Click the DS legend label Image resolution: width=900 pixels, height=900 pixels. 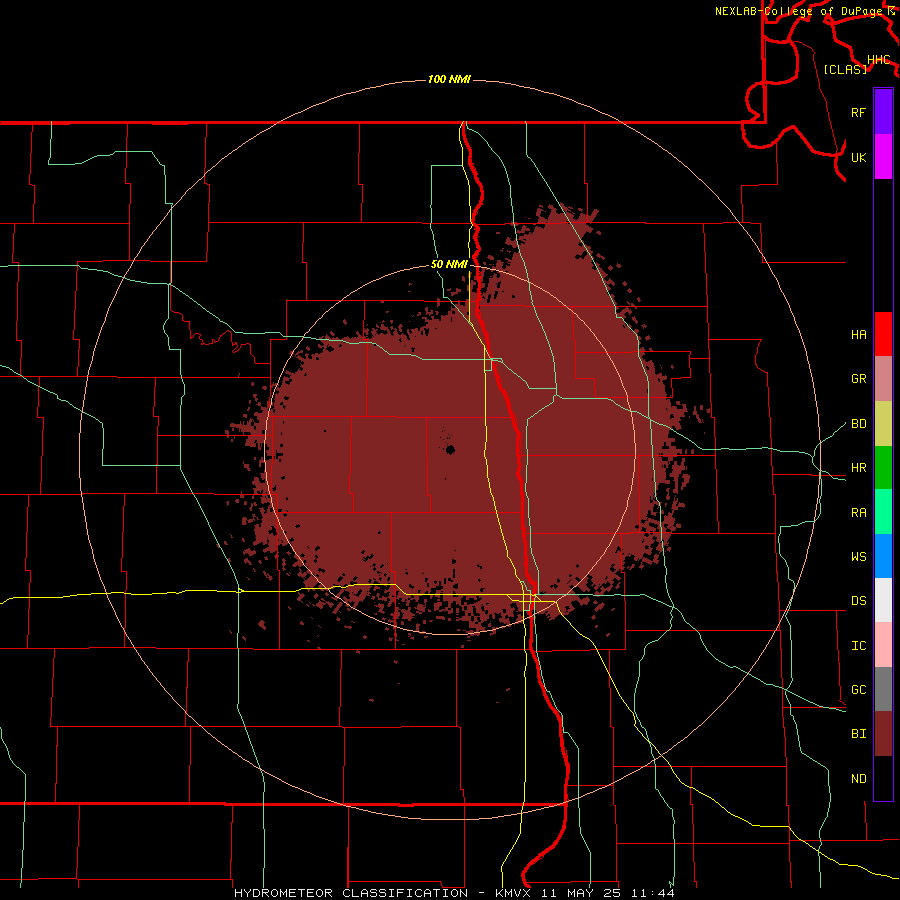point(859,601)
